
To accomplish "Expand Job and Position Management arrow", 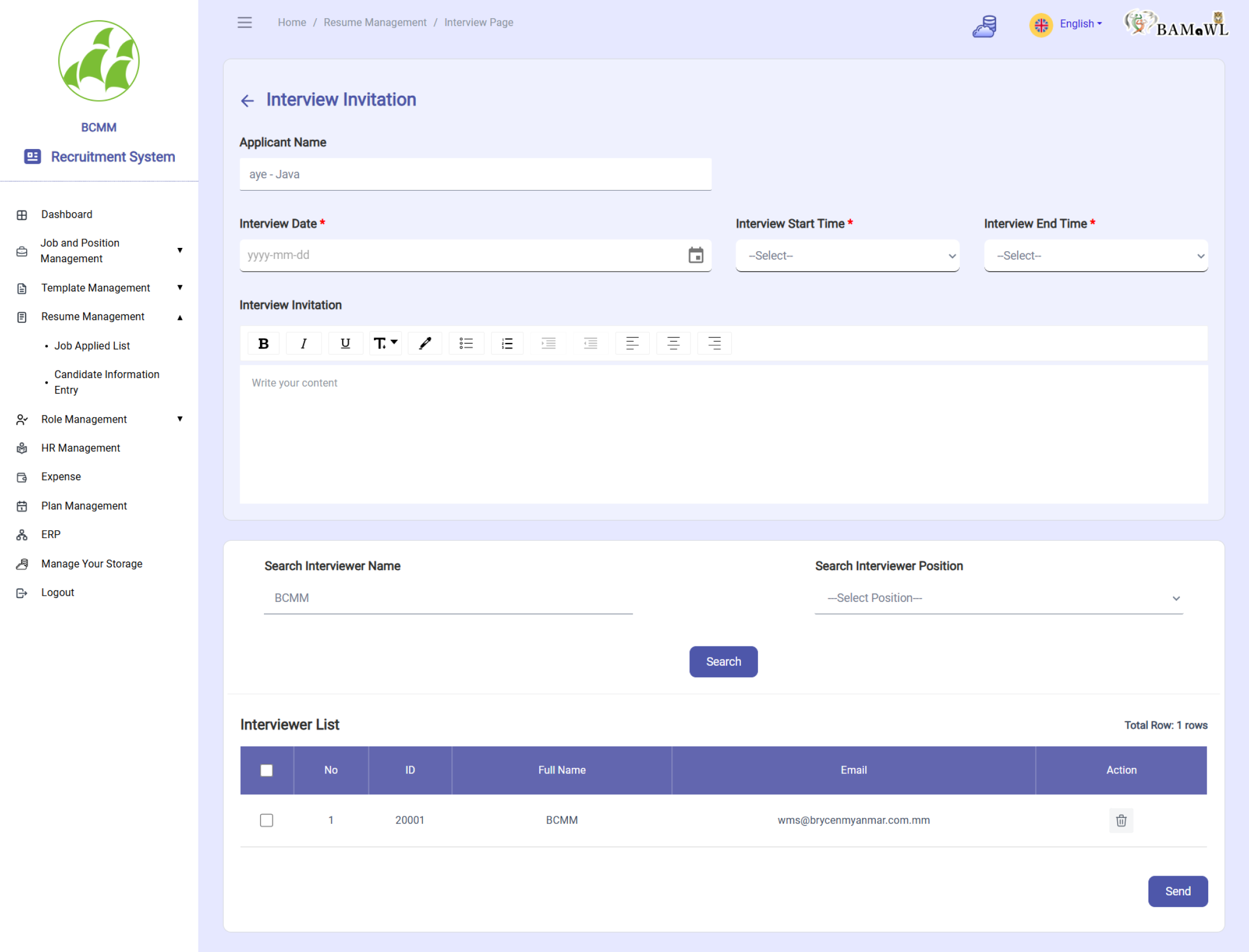I will coord(180,251).
